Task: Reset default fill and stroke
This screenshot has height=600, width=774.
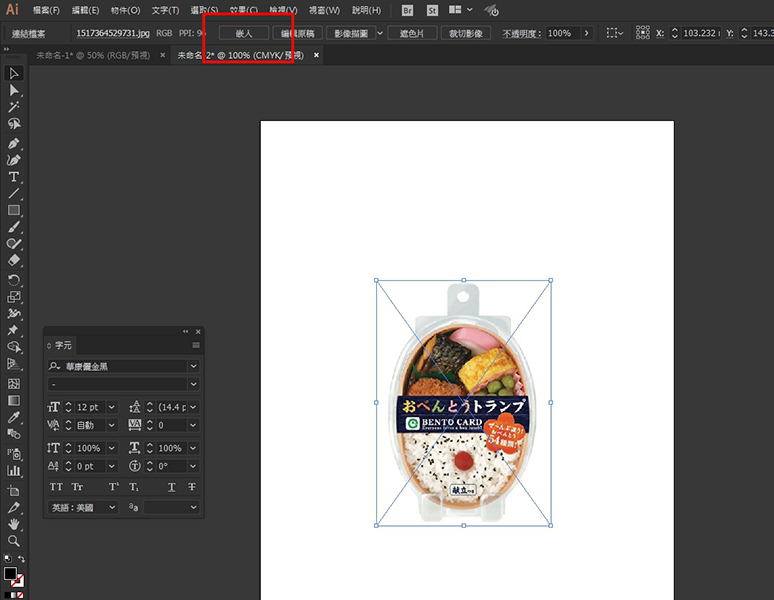Action: pyautogui.click(x=7, y=559)
